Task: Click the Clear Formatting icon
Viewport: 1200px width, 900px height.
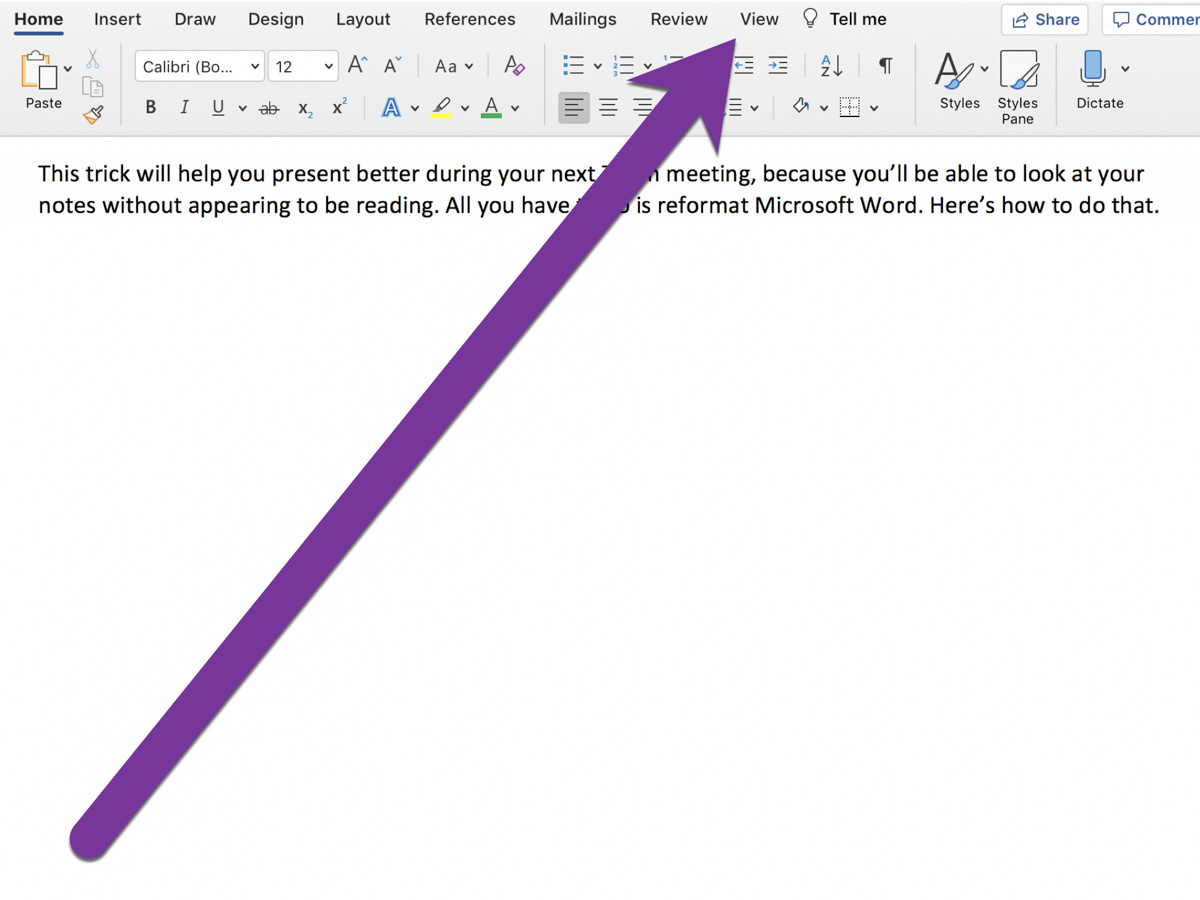Action: coord(514,66)
